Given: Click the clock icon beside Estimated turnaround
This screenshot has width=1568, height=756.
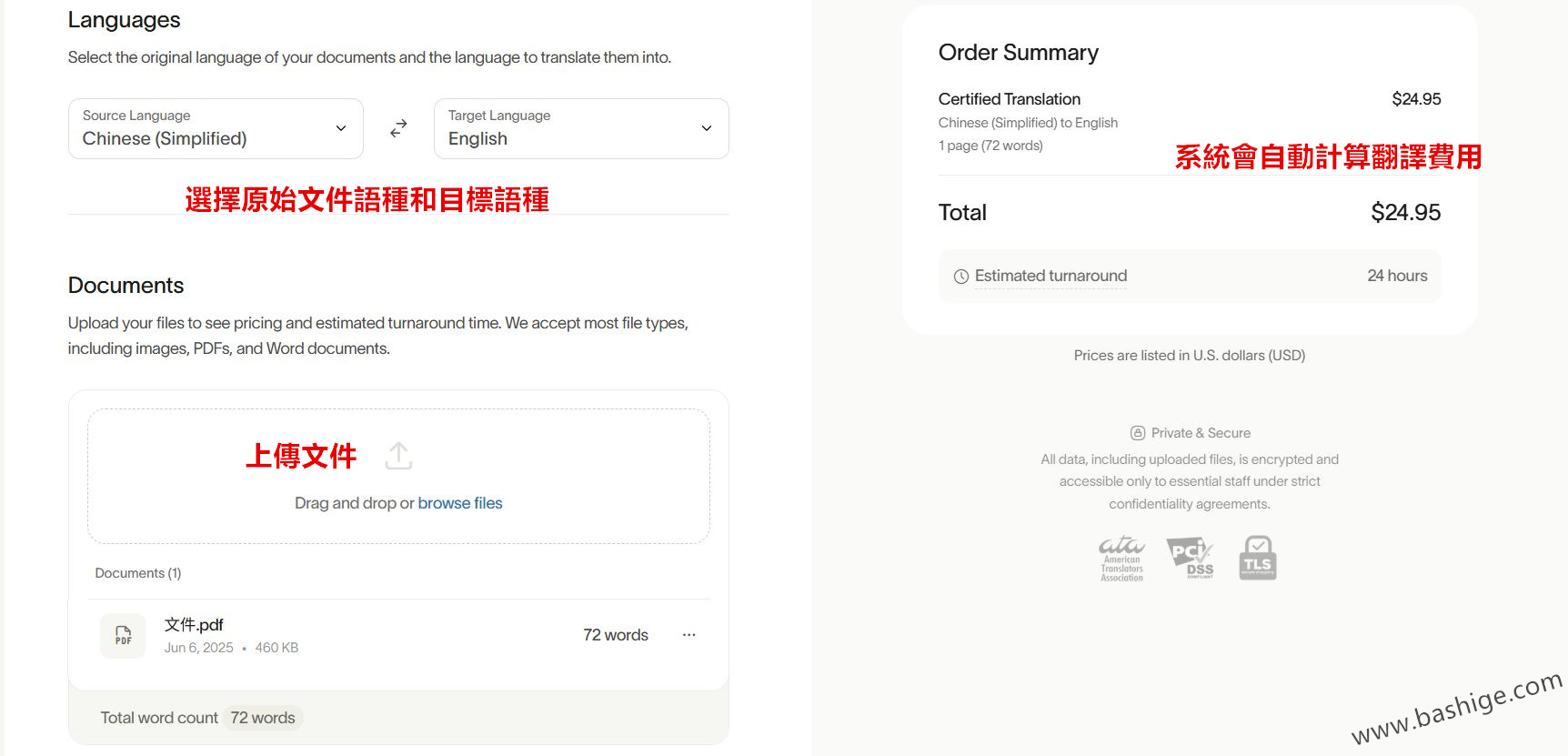Looking at the screenshot, I should pos(960,277).
